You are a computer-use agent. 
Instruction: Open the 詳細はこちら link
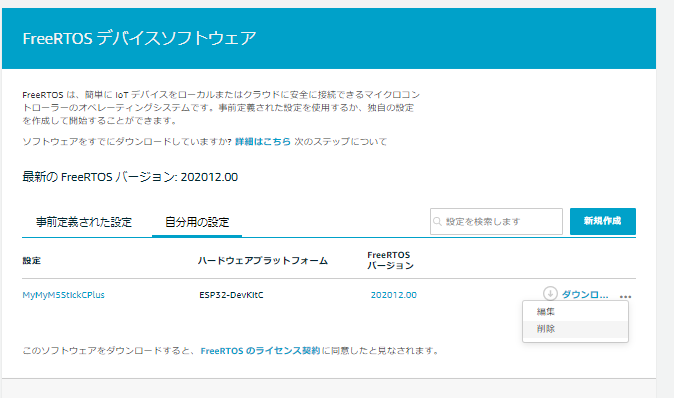pyautogui.click(x=263, y=141)
